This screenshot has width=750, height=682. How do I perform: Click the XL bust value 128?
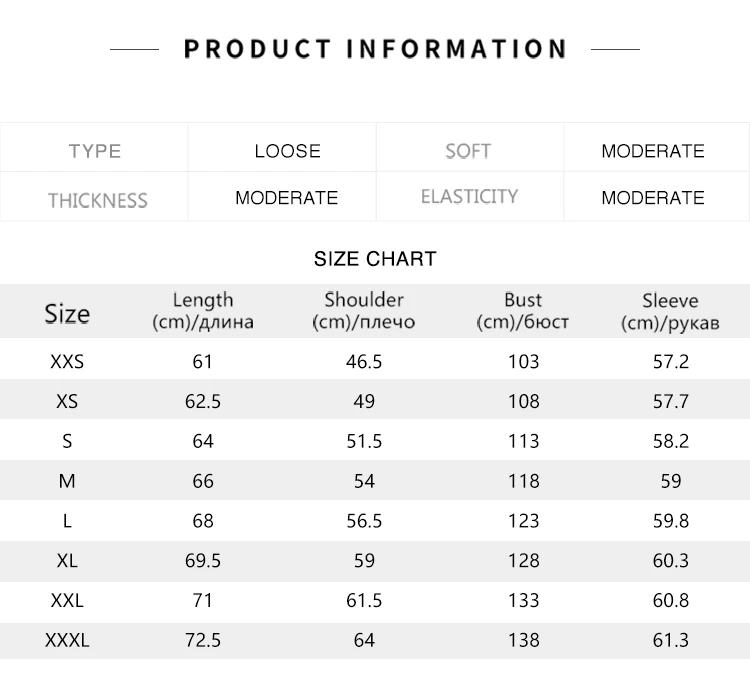click(x=524, y=561)
